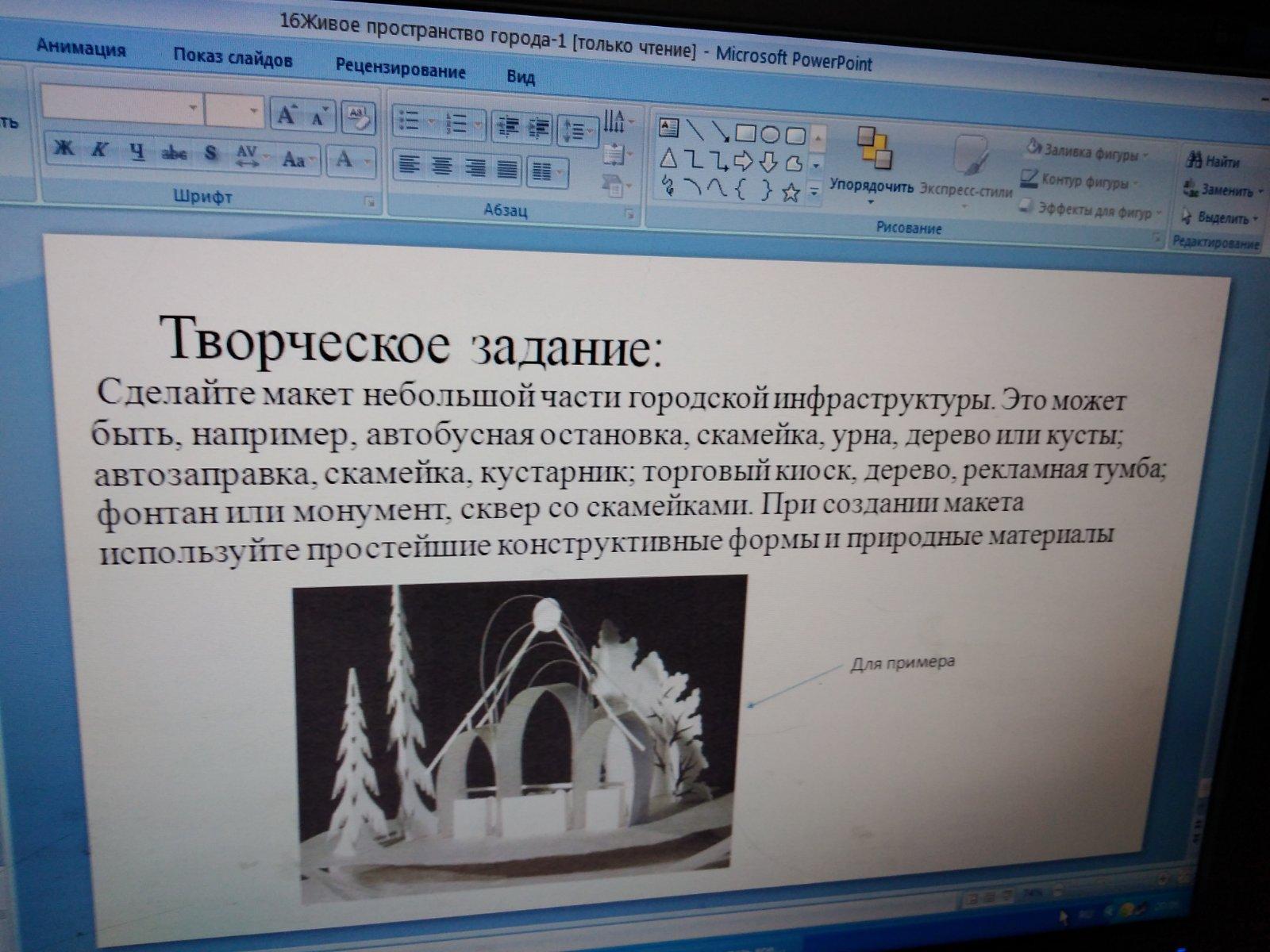This screenshot has height=952, width=1270.
Task: Click Контур фигуры button
Action: (1080, 181)
